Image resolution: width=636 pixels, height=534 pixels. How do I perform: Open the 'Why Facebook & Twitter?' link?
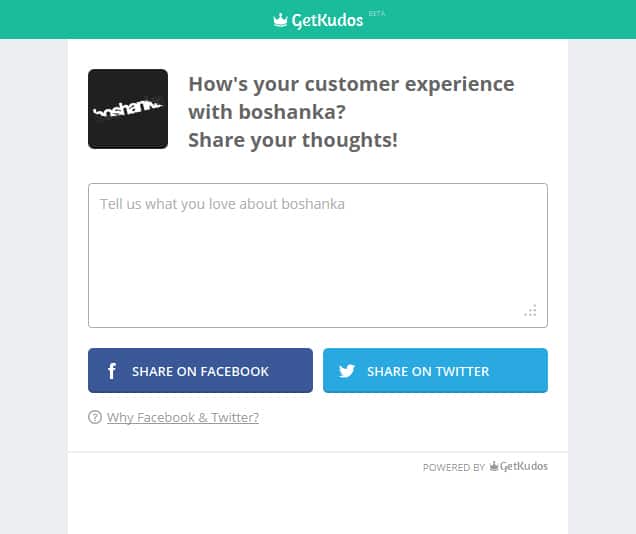[183, 418]
